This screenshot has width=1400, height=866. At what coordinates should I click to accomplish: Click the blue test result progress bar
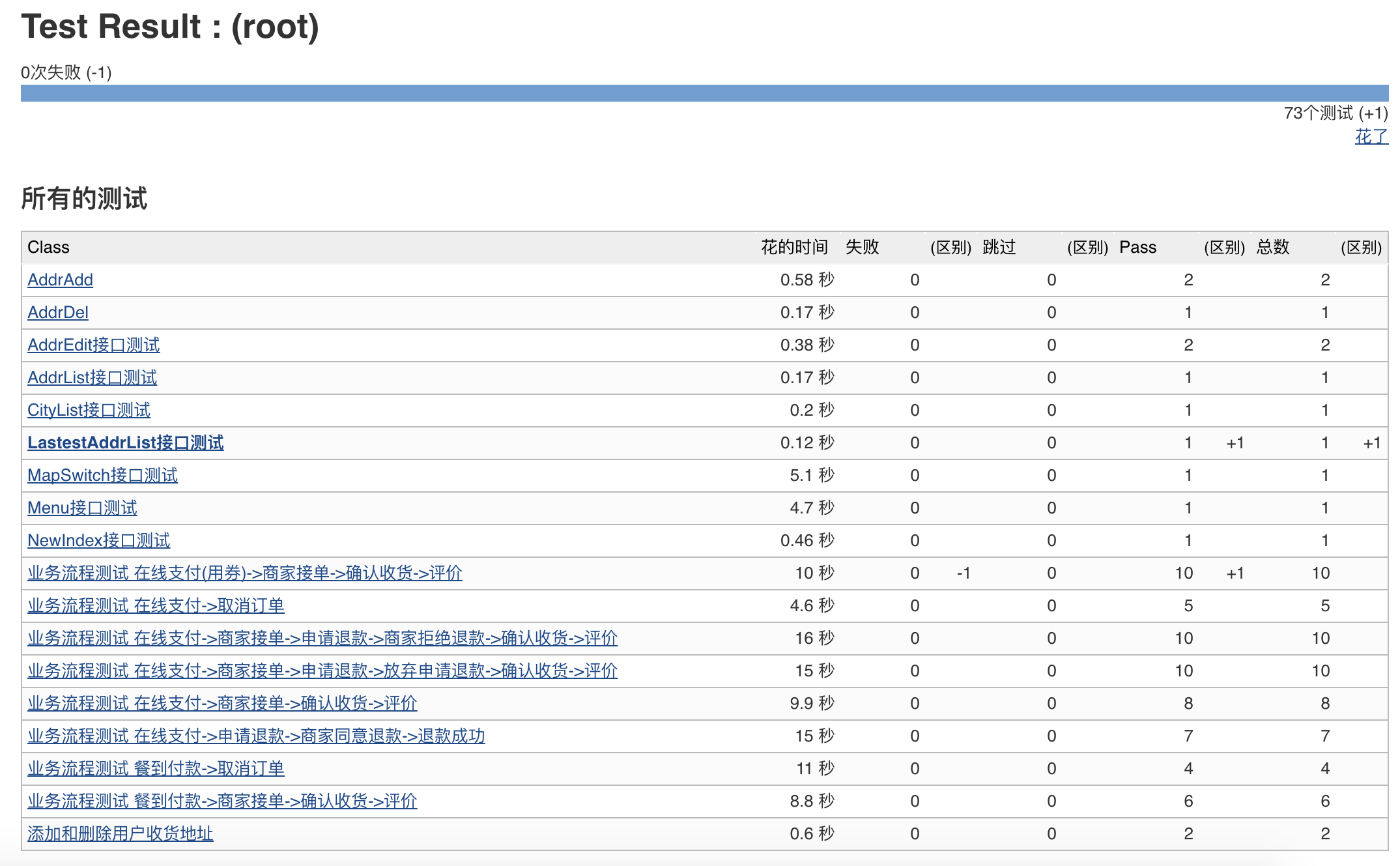click(x=704, y=93)
